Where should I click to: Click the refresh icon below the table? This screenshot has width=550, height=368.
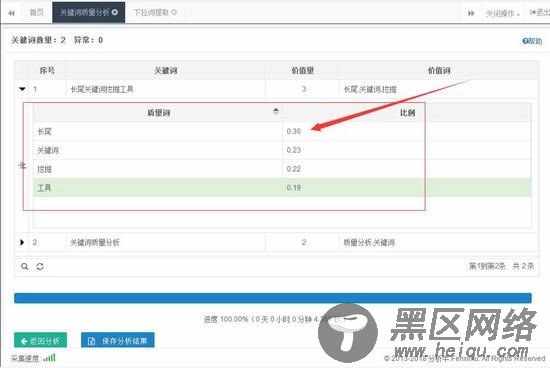click(40, 267)
